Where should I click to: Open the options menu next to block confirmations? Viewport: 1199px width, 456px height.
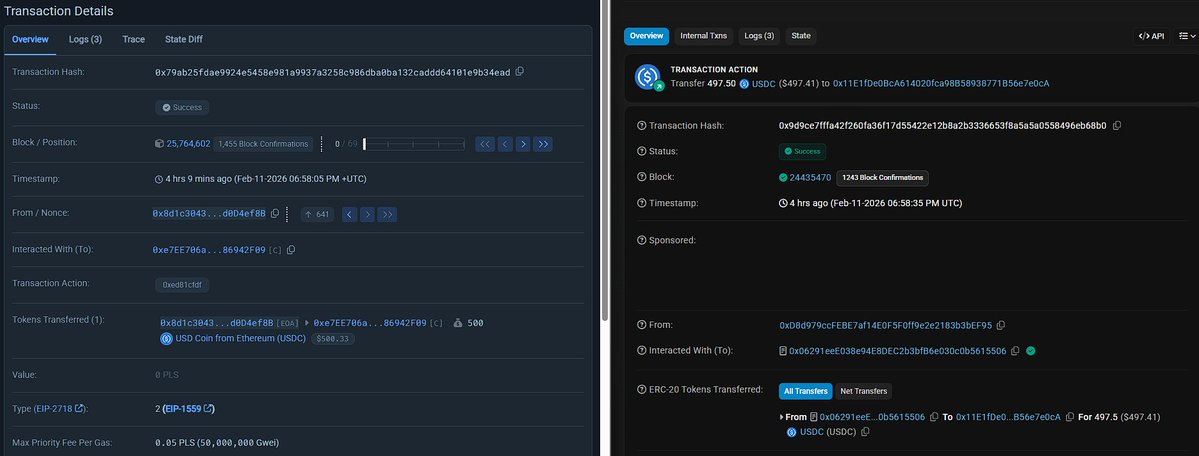point(321,144)
